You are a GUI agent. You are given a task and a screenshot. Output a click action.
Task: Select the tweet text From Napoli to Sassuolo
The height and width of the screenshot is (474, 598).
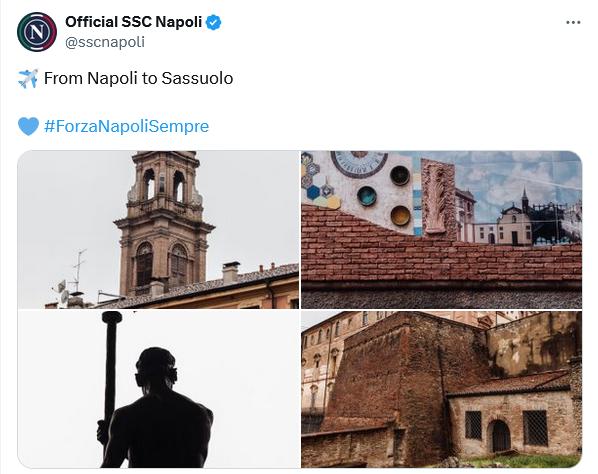tap(138, 78)
